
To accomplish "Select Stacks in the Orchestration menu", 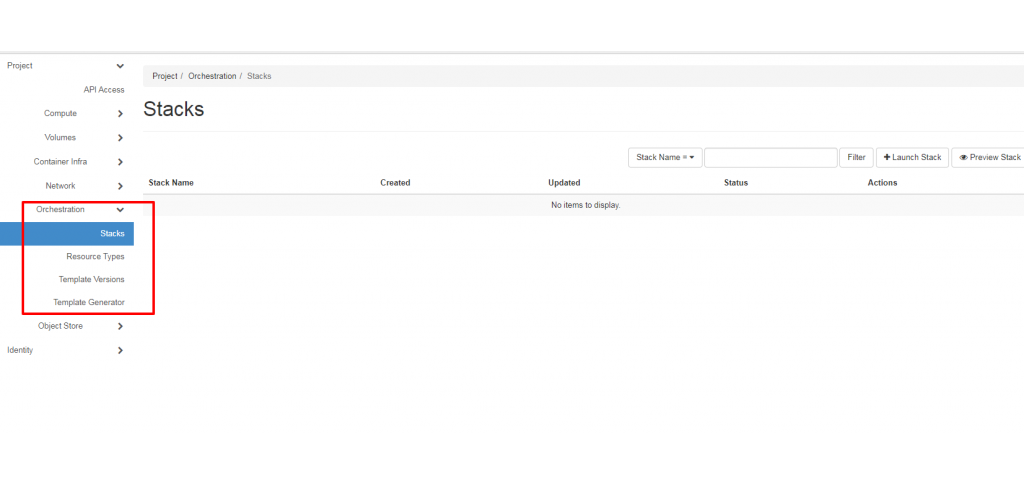I will (112, 234).
